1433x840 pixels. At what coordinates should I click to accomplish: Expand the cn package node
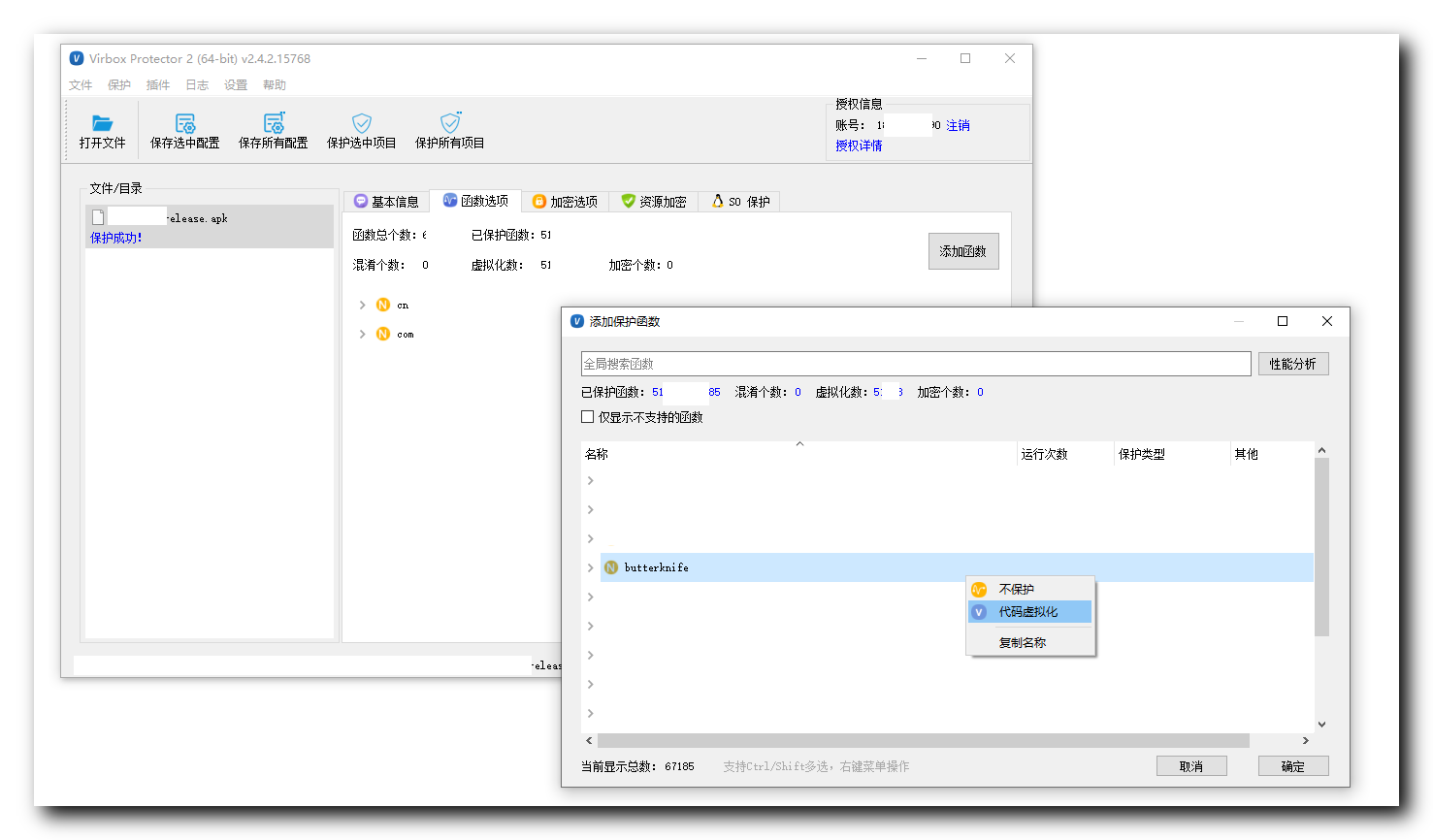364,304
